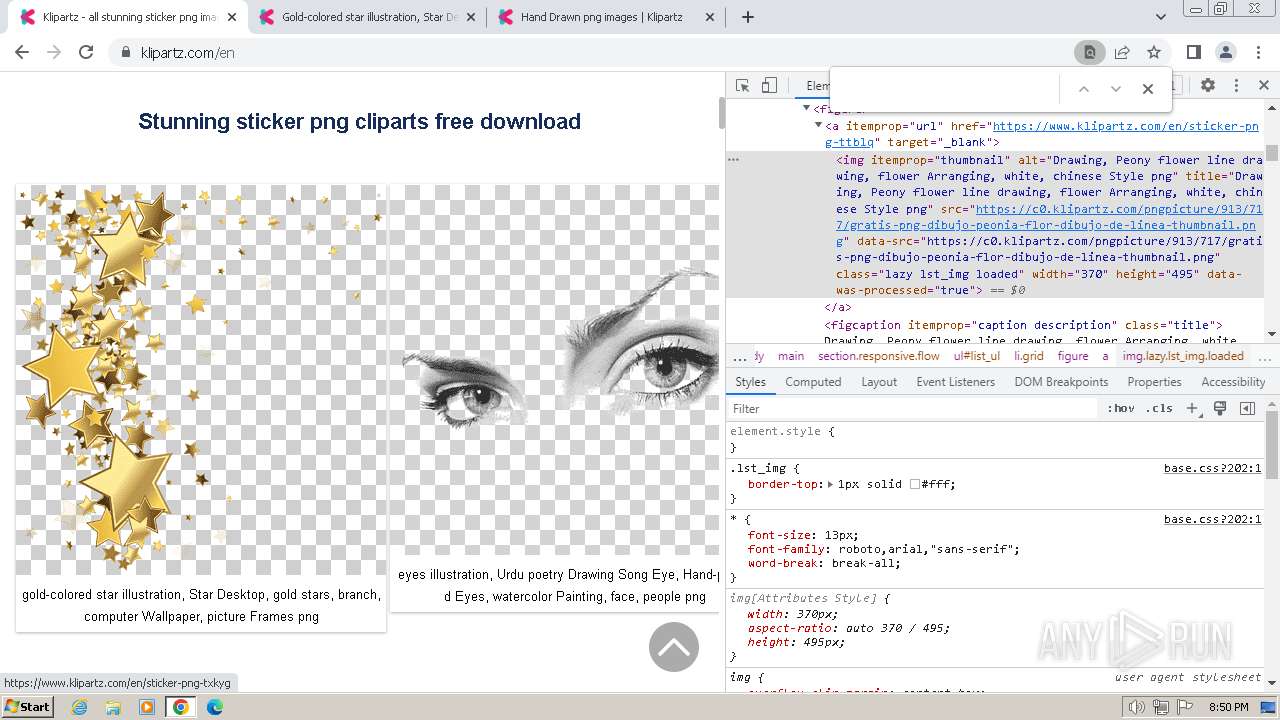Image resolution: width=1280 pixels, height=720 pixels.
Task: Select ul#list_ul breadcrumb
Action: [977, 356]
